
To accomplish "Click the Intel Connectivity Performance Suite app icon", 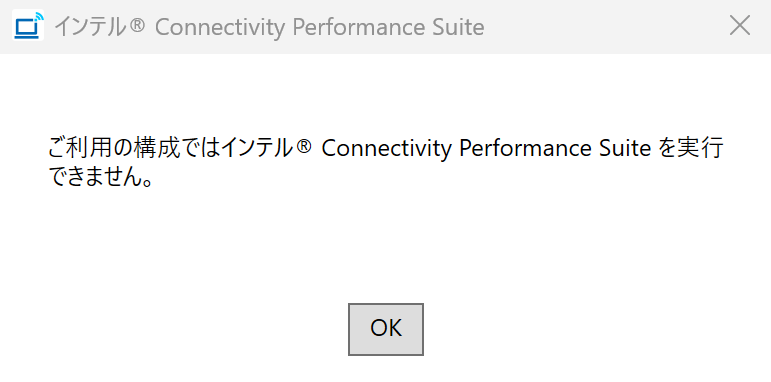I will coord(28,26).
